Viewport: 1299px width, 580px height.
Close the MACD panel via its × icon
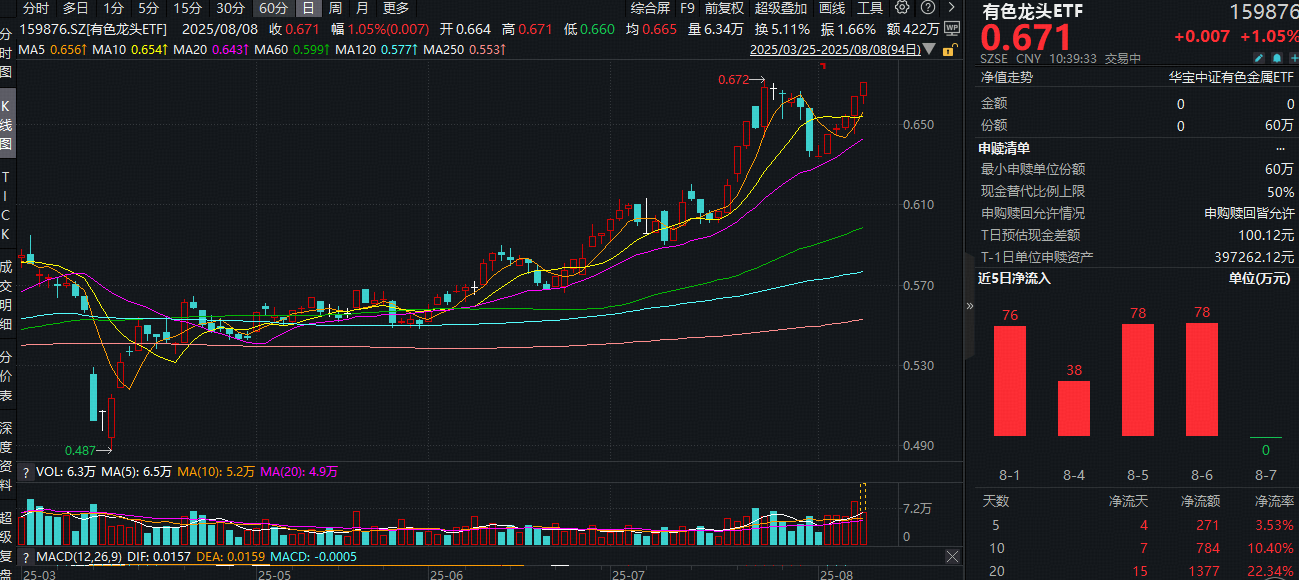tap(952, 556)
